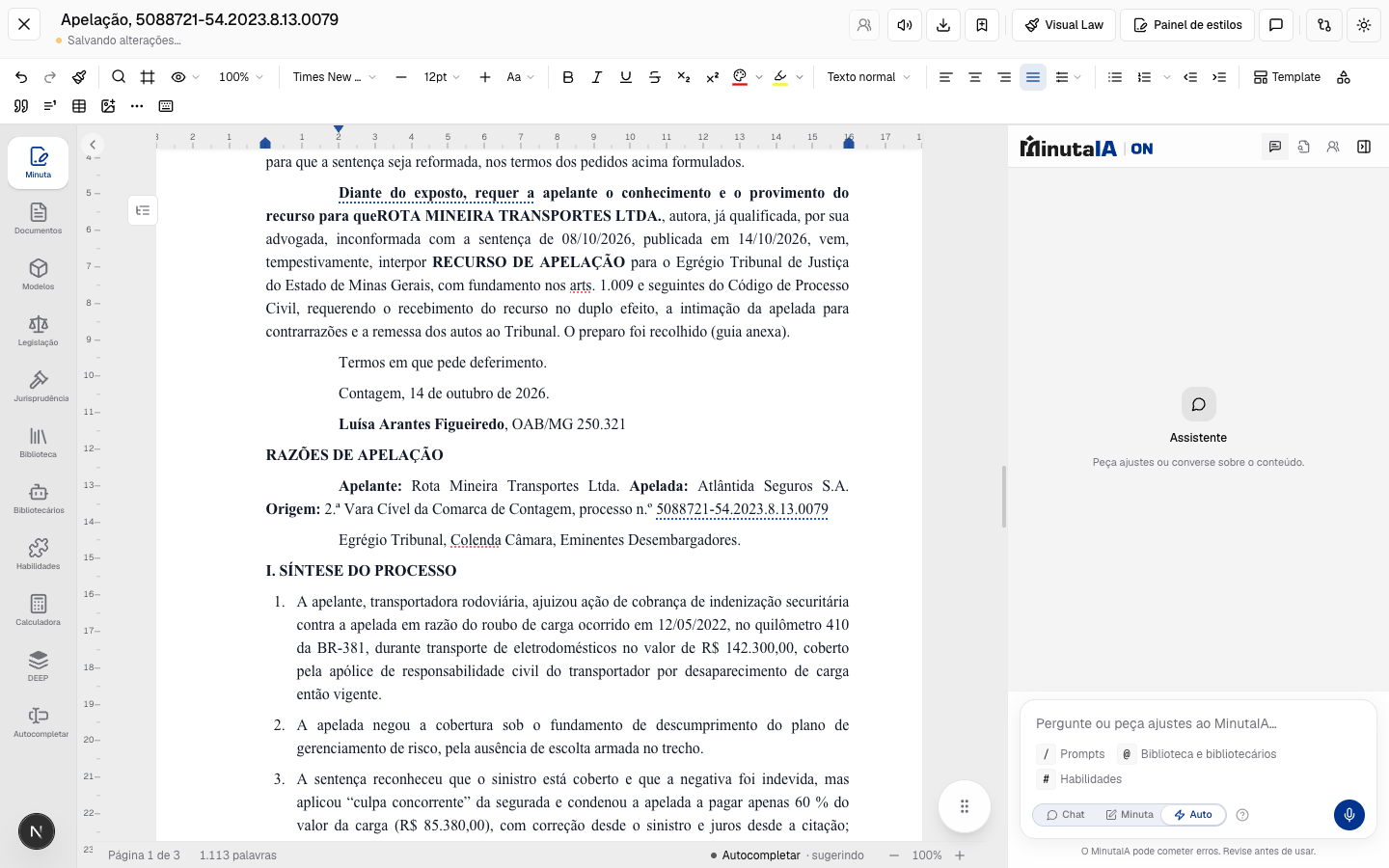Open the Times New font family dropdown
Screen dimensions: 1389x868
click(334, 77)
